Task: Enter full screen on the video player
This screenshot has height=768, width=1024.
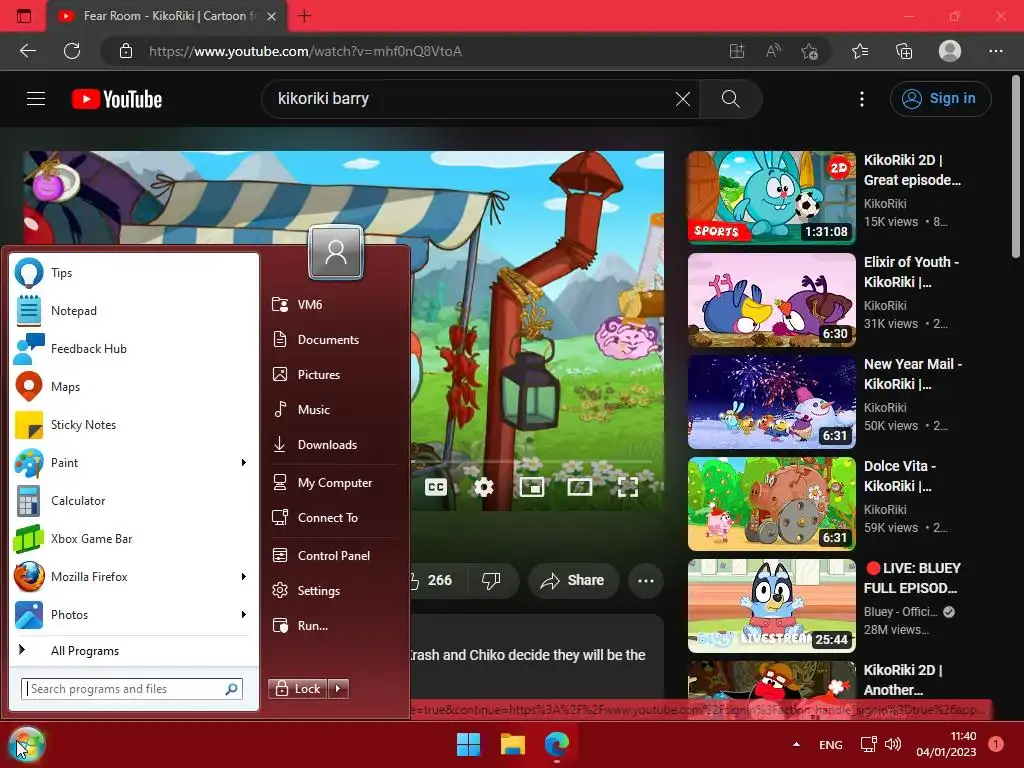Action: click(x=628, y=487)
